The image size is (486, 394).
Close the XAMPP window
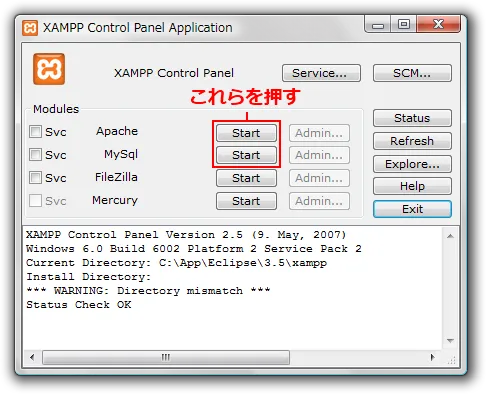point(438,24)
